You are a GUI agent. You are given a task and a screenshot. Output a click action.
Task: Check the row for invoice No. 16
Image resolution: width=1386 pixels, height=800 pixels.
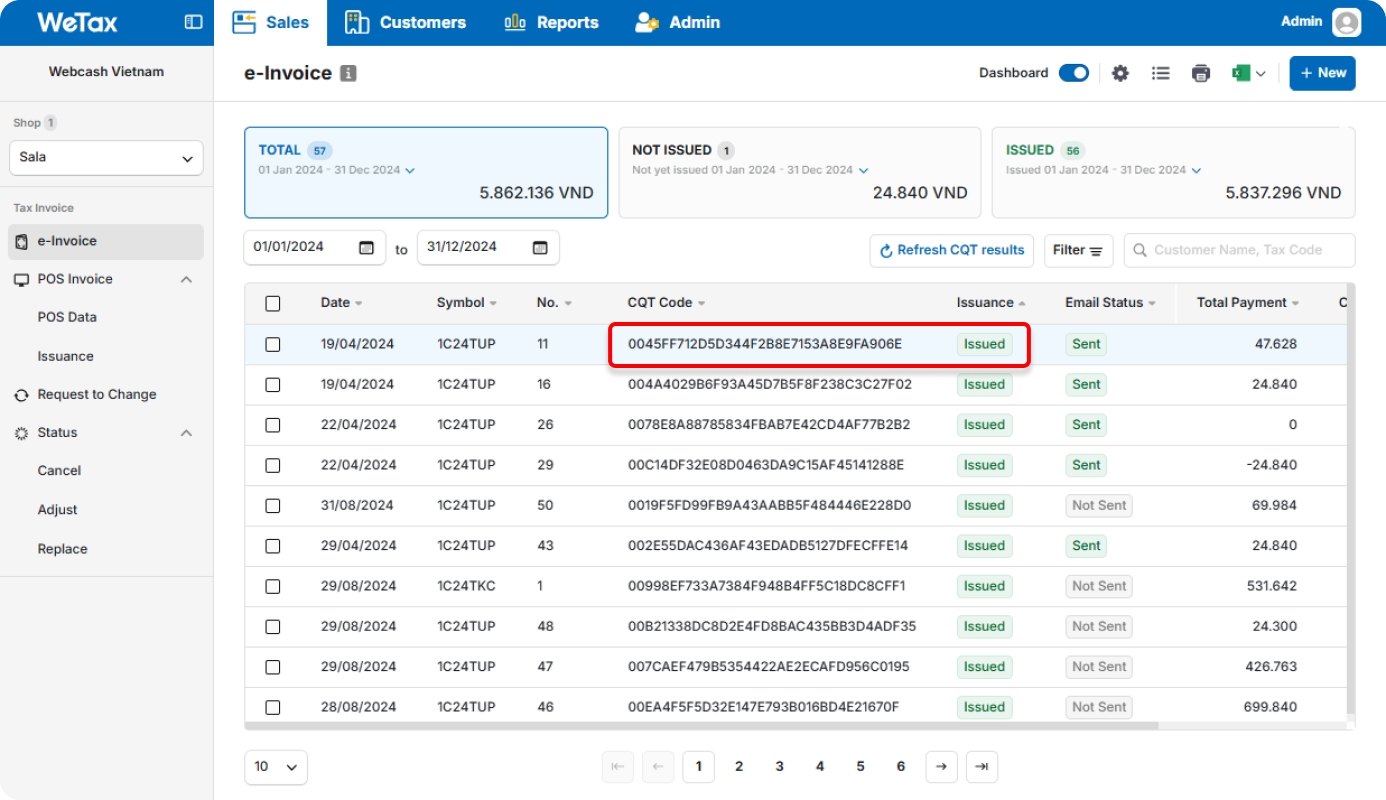pos(273,384)
